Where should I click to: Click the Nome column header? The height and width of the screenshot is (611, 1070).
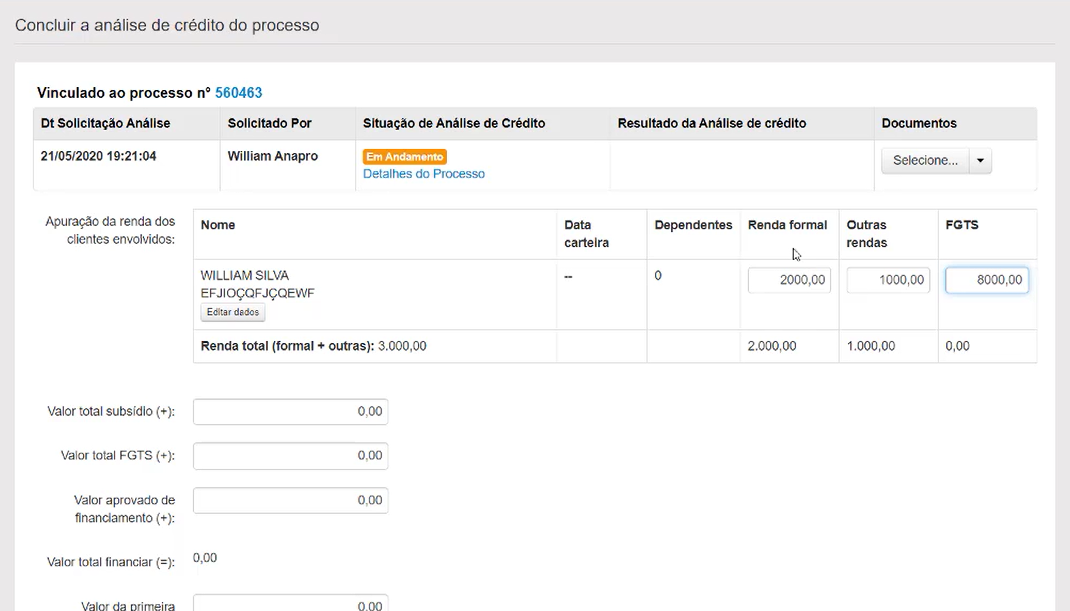(218, 225)
